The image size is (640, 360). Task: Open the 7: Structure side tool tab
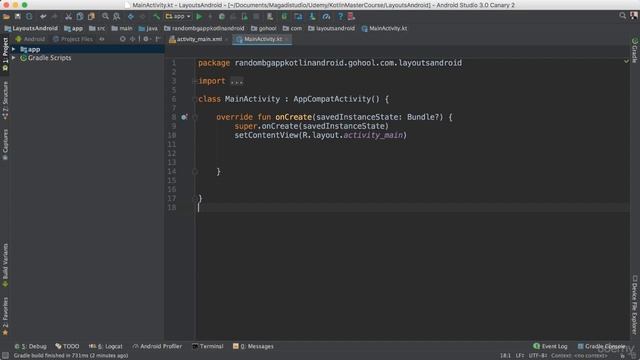point(5,100)
